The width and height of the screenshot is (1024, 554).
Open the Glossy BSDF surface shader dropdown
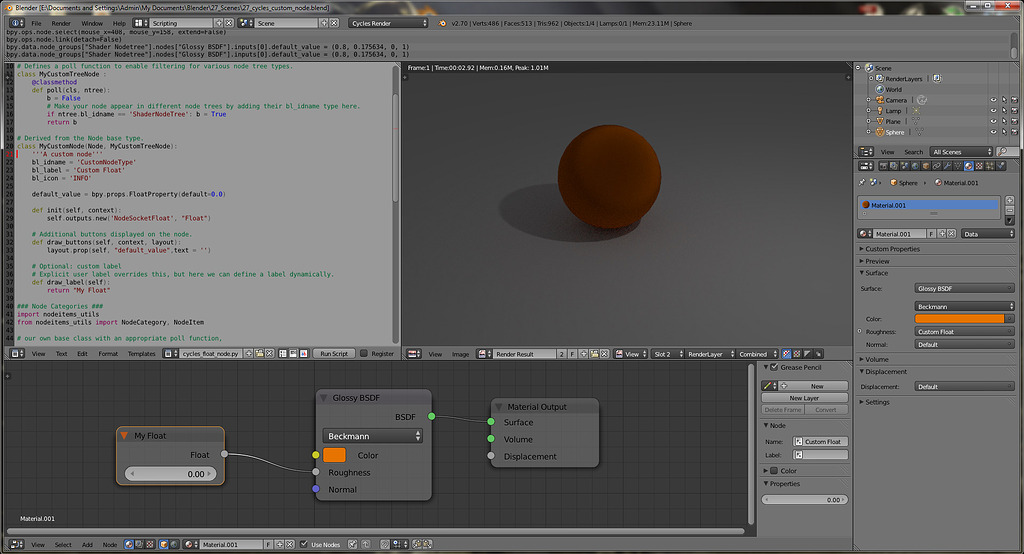pyautogui.click(x=964, y=288)
